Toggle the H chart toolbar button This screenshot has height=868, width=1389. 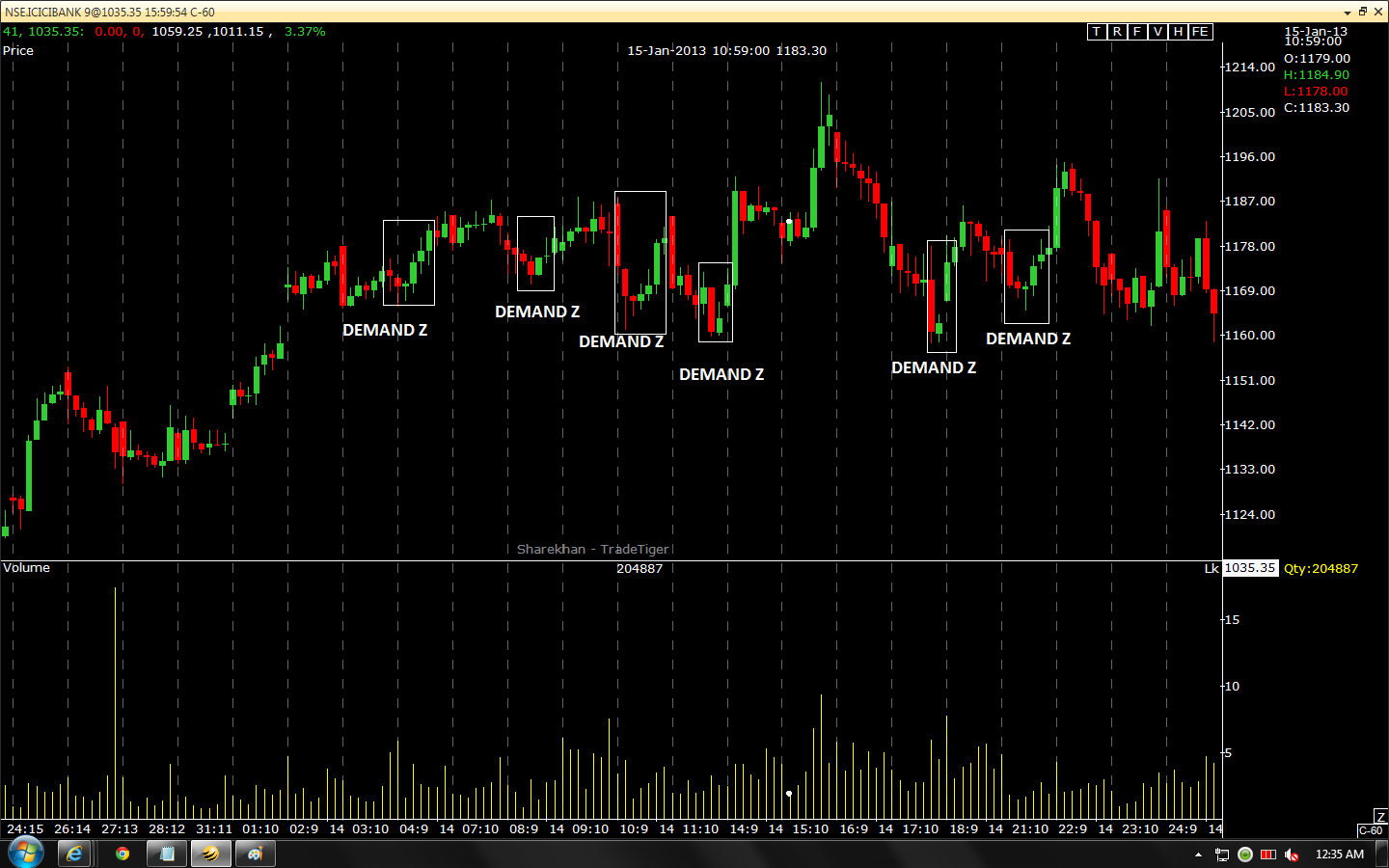[1178, 32]
